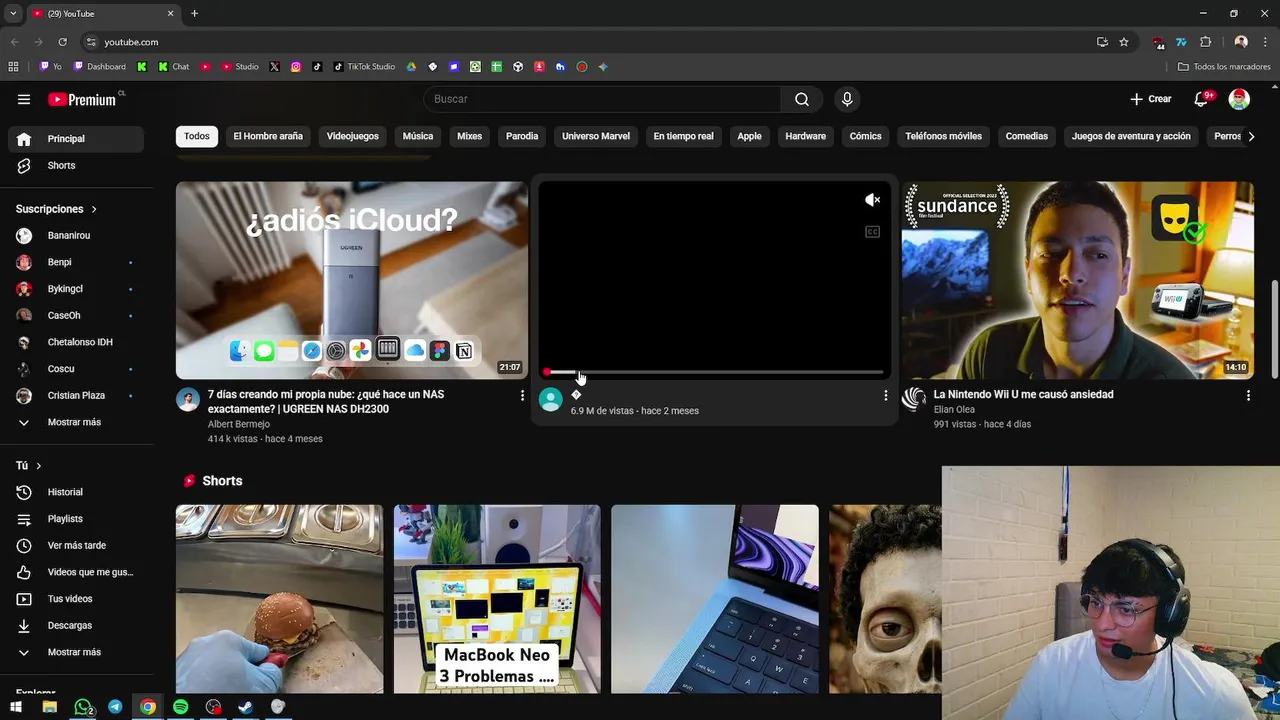Viewport: 1280px width, 720px height.
Task: Select the El Hombre araña chip
Action: 268,136
